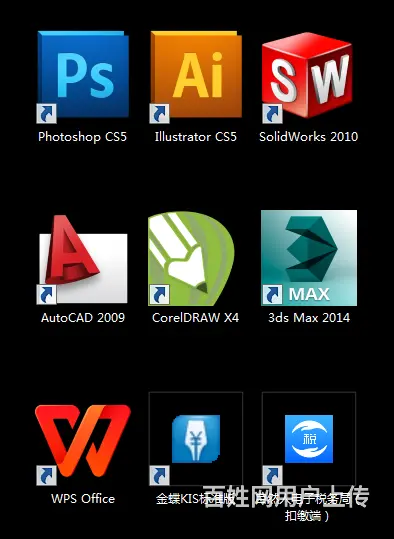The width and height of the screenshot is (394, 539).
Task: Open the 3ds Max 2014 icon
Action: pyautogui.click(x=309, y=258)
